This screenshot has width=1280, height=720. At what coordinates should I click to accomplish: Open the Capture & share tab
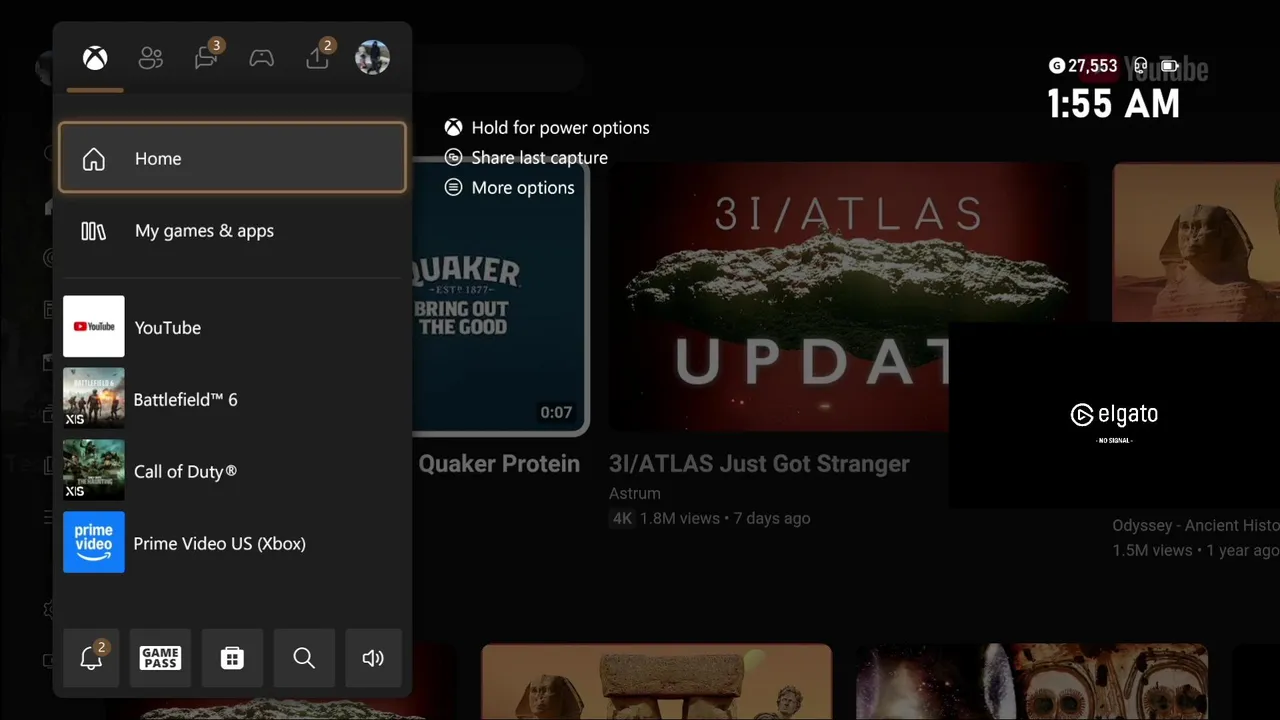coord(318,58)
